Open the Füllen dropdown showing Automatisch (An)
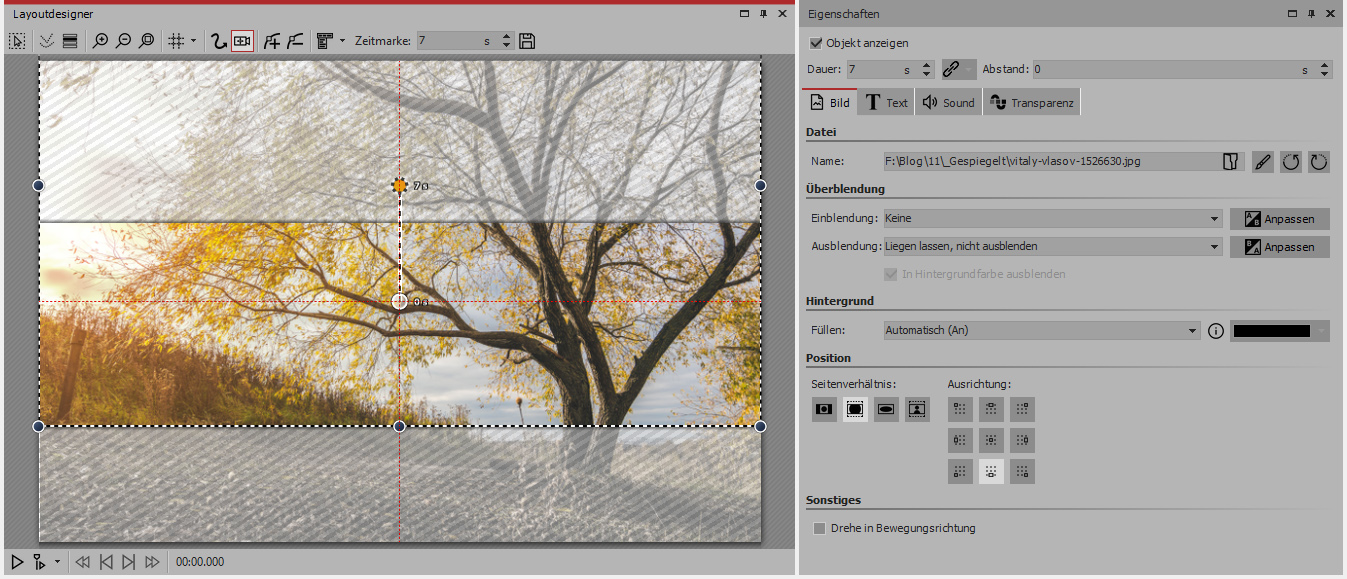The height and width of the screenshot is (579, 1347). point(1041,330)
